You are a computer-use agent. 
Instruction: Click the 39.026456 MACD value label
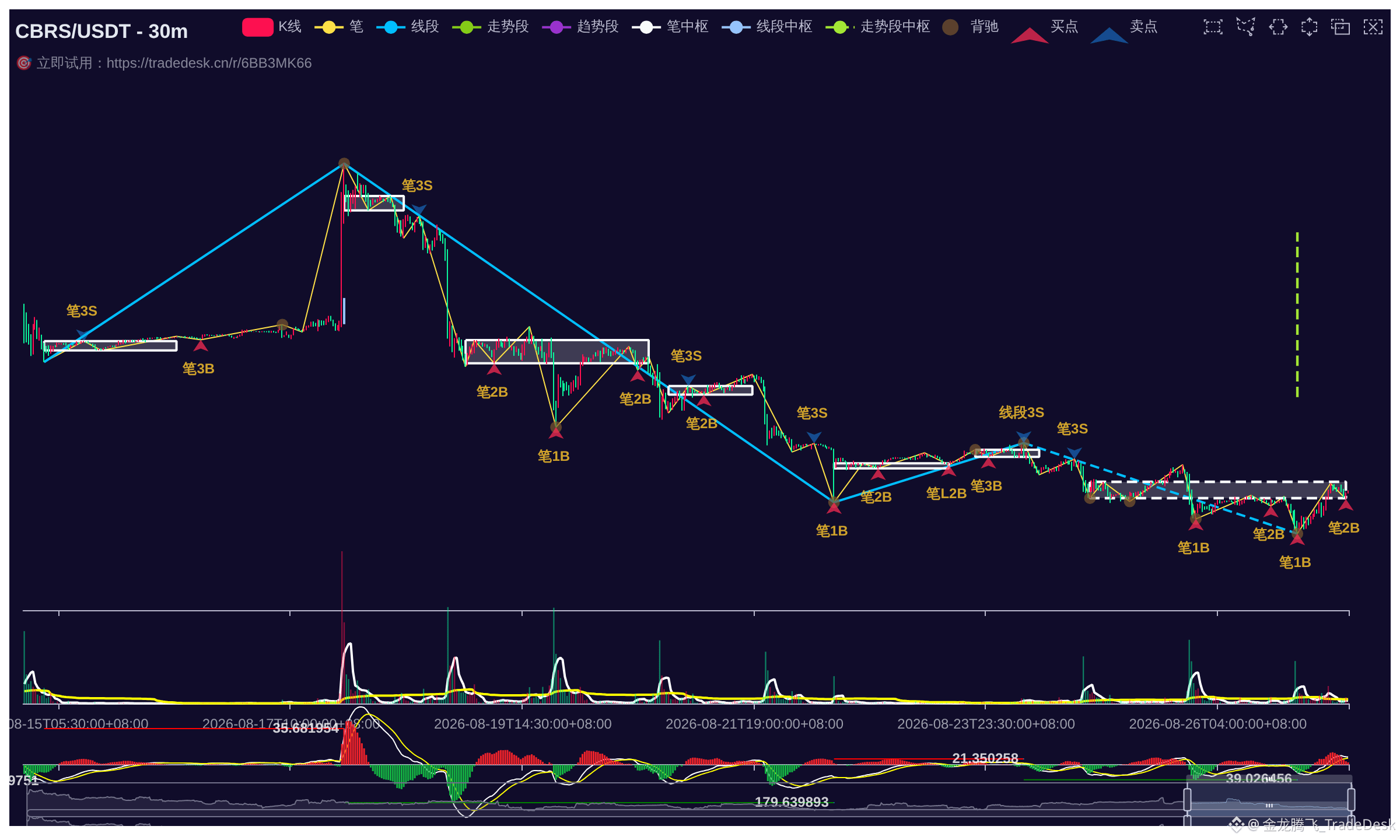1259,779
